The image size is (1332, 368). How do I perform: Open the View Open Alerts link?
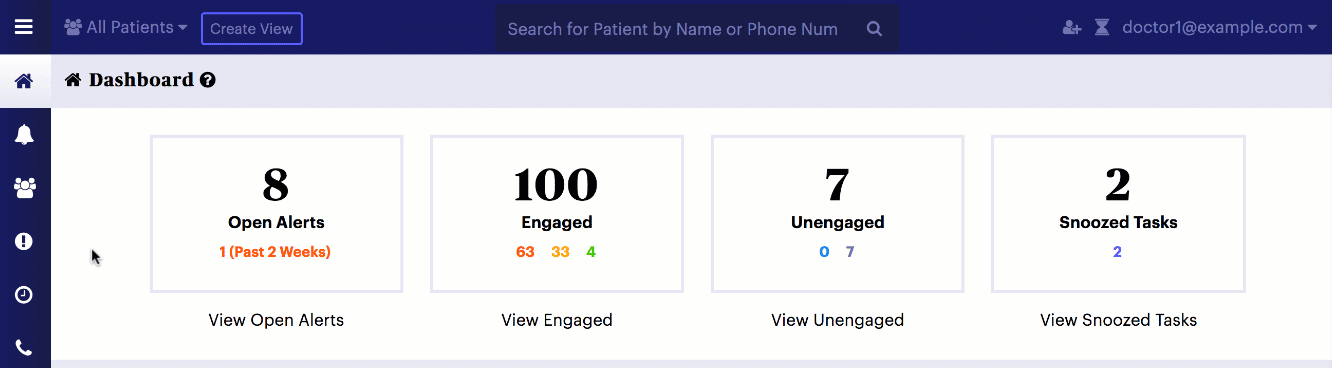pos(276,320)
